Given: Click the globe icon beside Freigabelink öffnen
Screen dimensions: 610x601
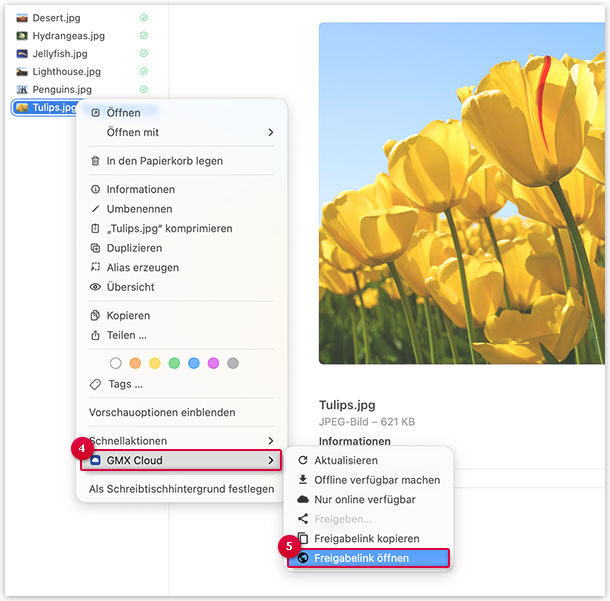Looking at the screenshot, I should (303, 558).
